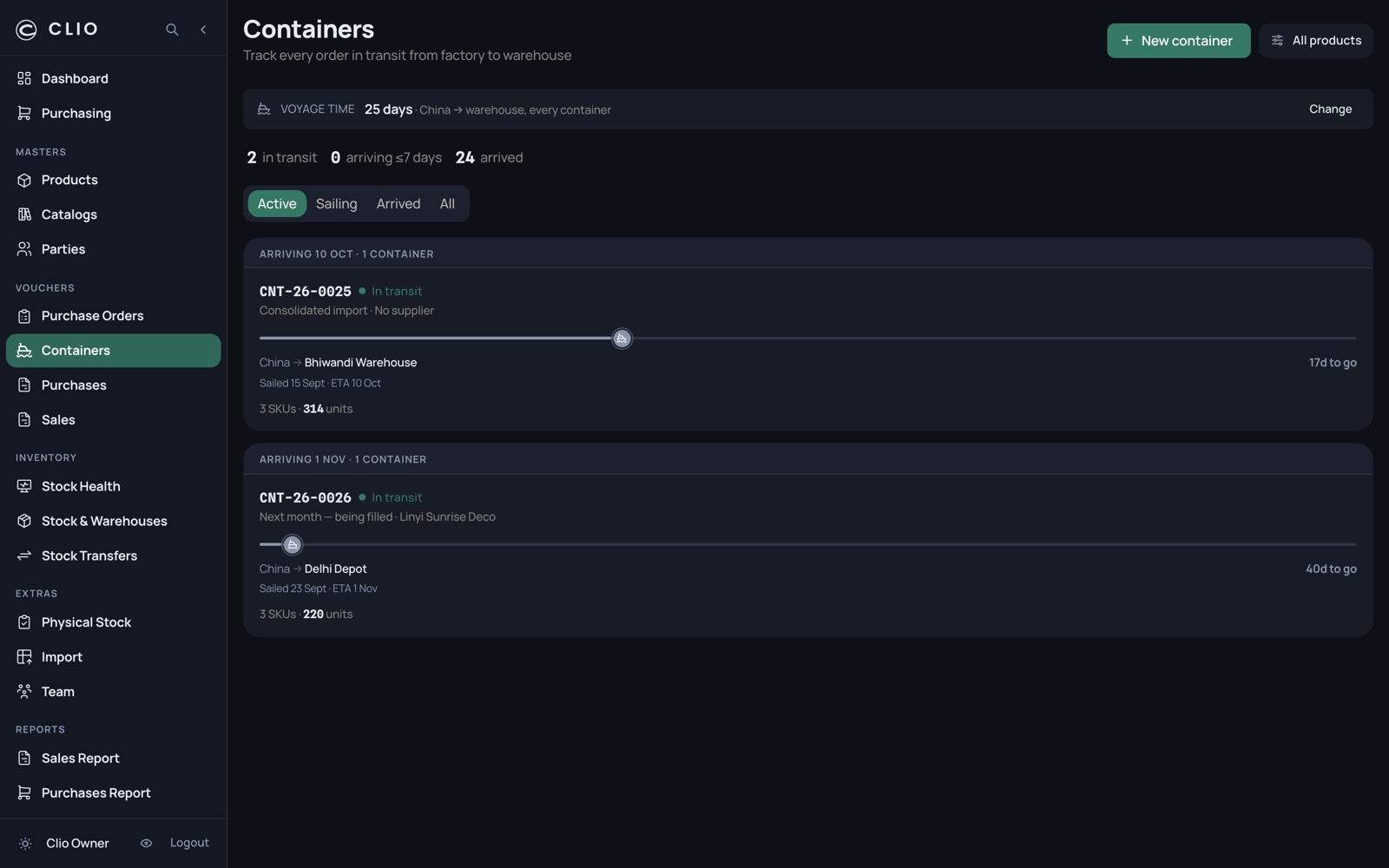Click '0 arriving ≤7 days' stat

(386, 158)
